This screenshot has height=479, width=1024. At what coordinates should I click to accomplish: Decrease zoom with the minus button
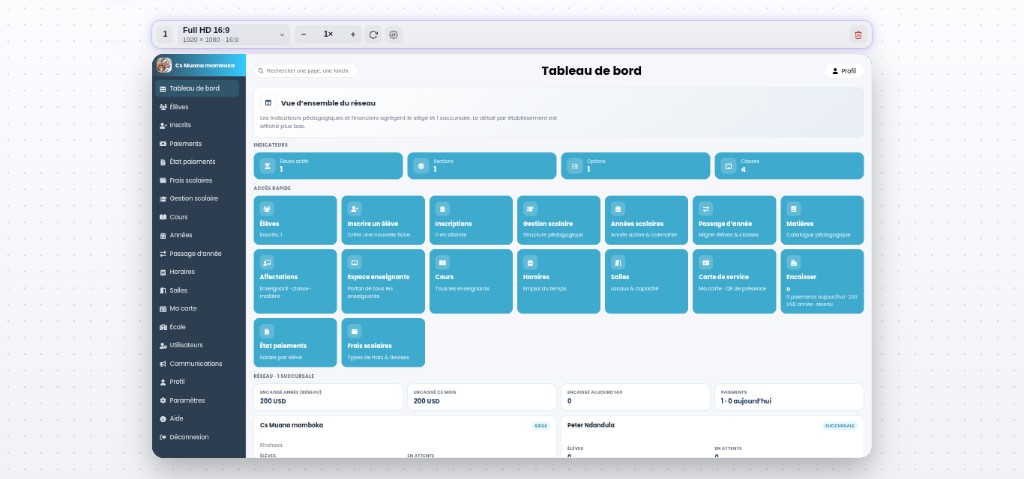[304, 35]
